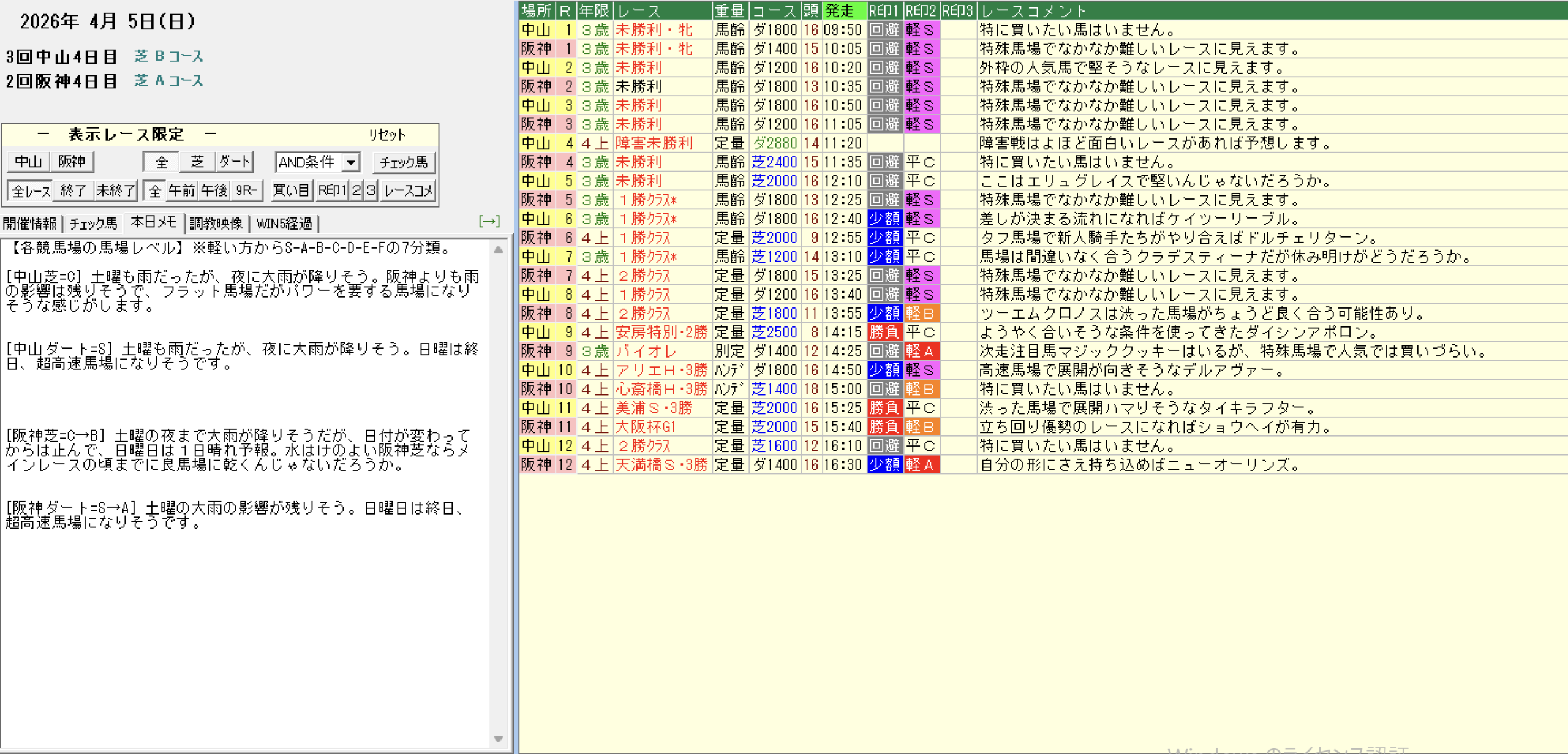Click the green [→] expand panel icon
This screenshot has height=754, width=1568.
coord(489,221)
